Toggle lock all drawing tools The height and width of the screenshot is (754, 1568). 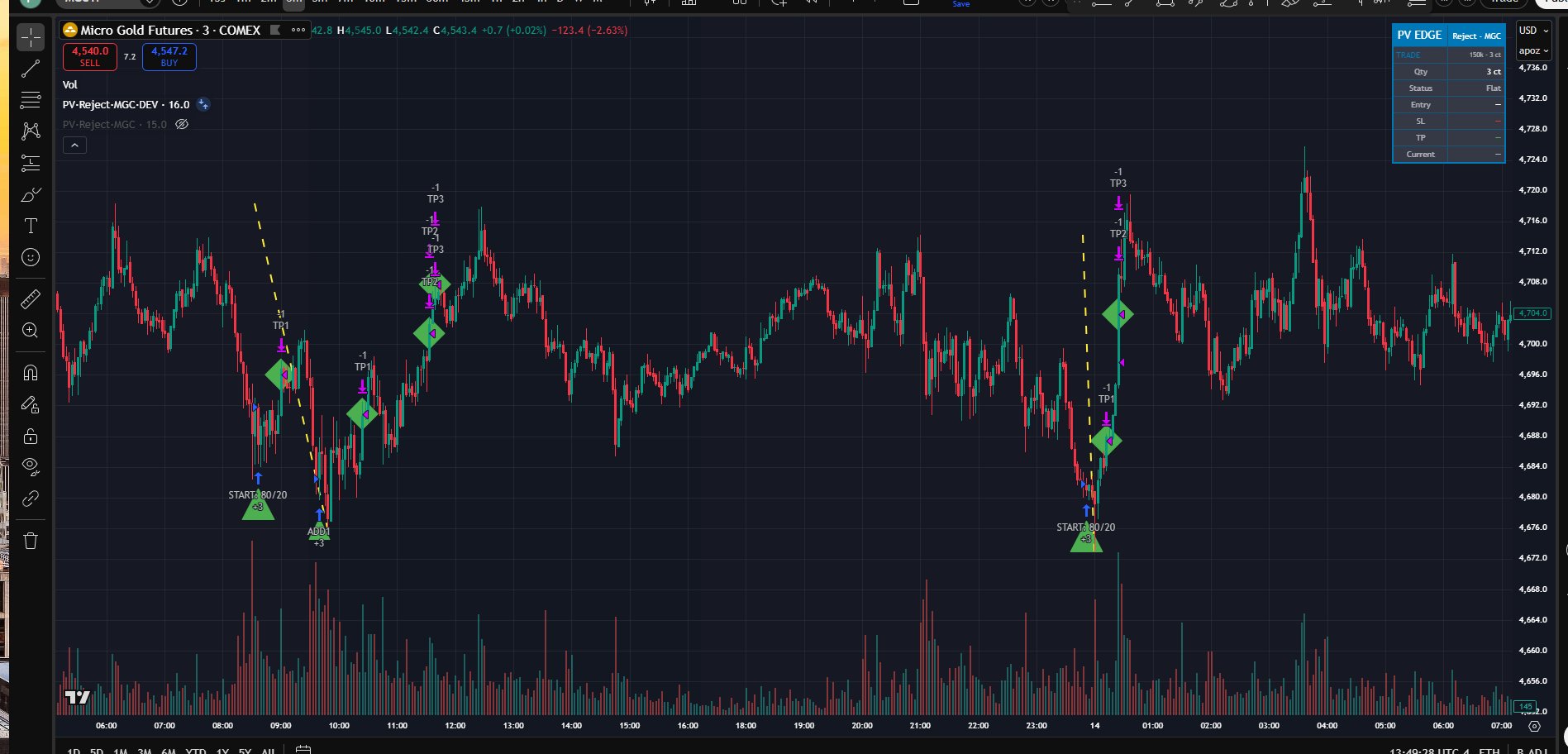pyautogui.click(x=31, y=436)
